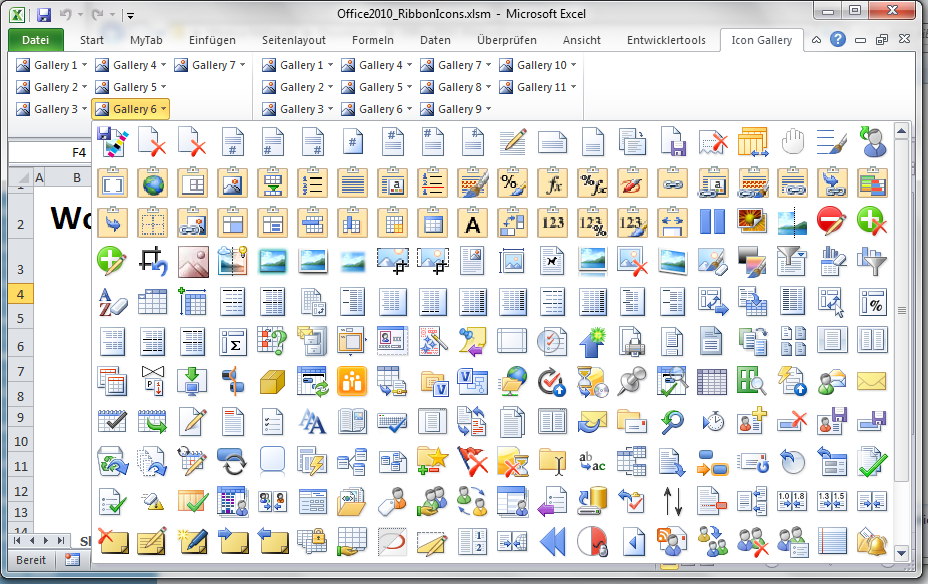Screen dimensions: 928x584
Task: Select the white hand icon
Action: pyautogui.click(x=792, y=141)
